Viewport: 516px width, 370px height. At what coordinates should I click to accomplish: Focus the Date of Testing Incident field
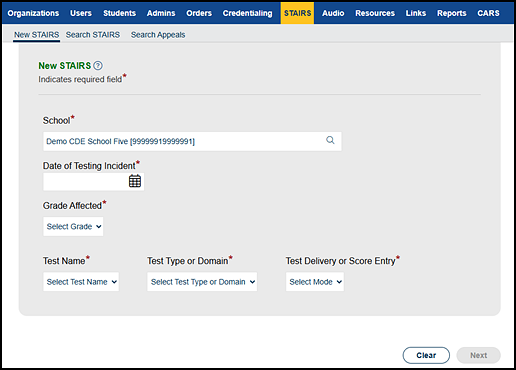coord(86,182)
